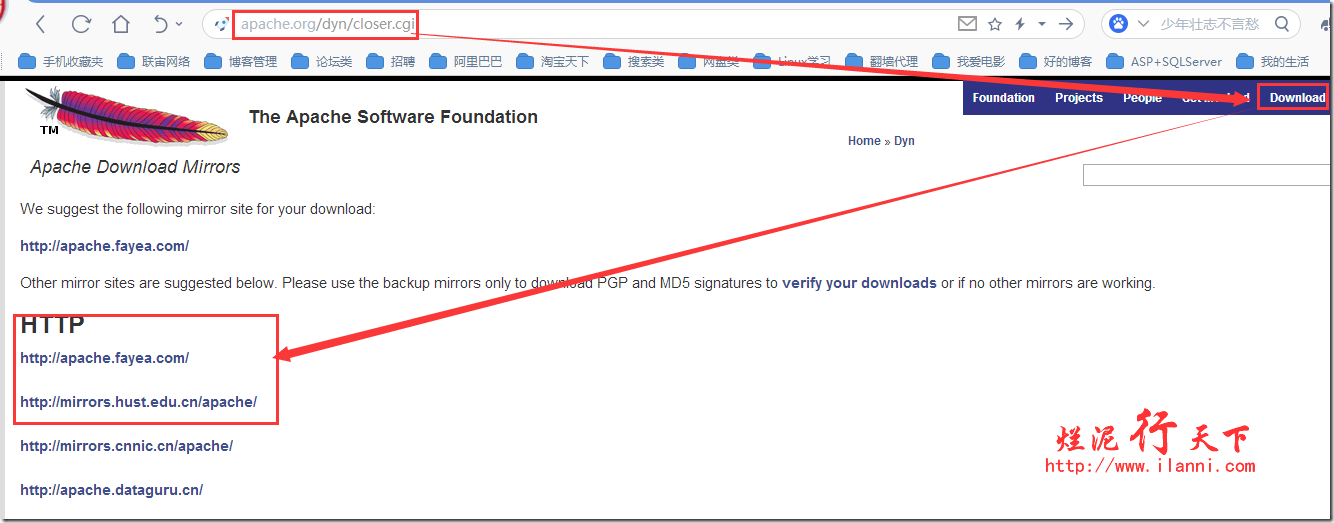Bookmark page with the star icon
This screenshot has width=1334, height=523.
click(994, 24)
